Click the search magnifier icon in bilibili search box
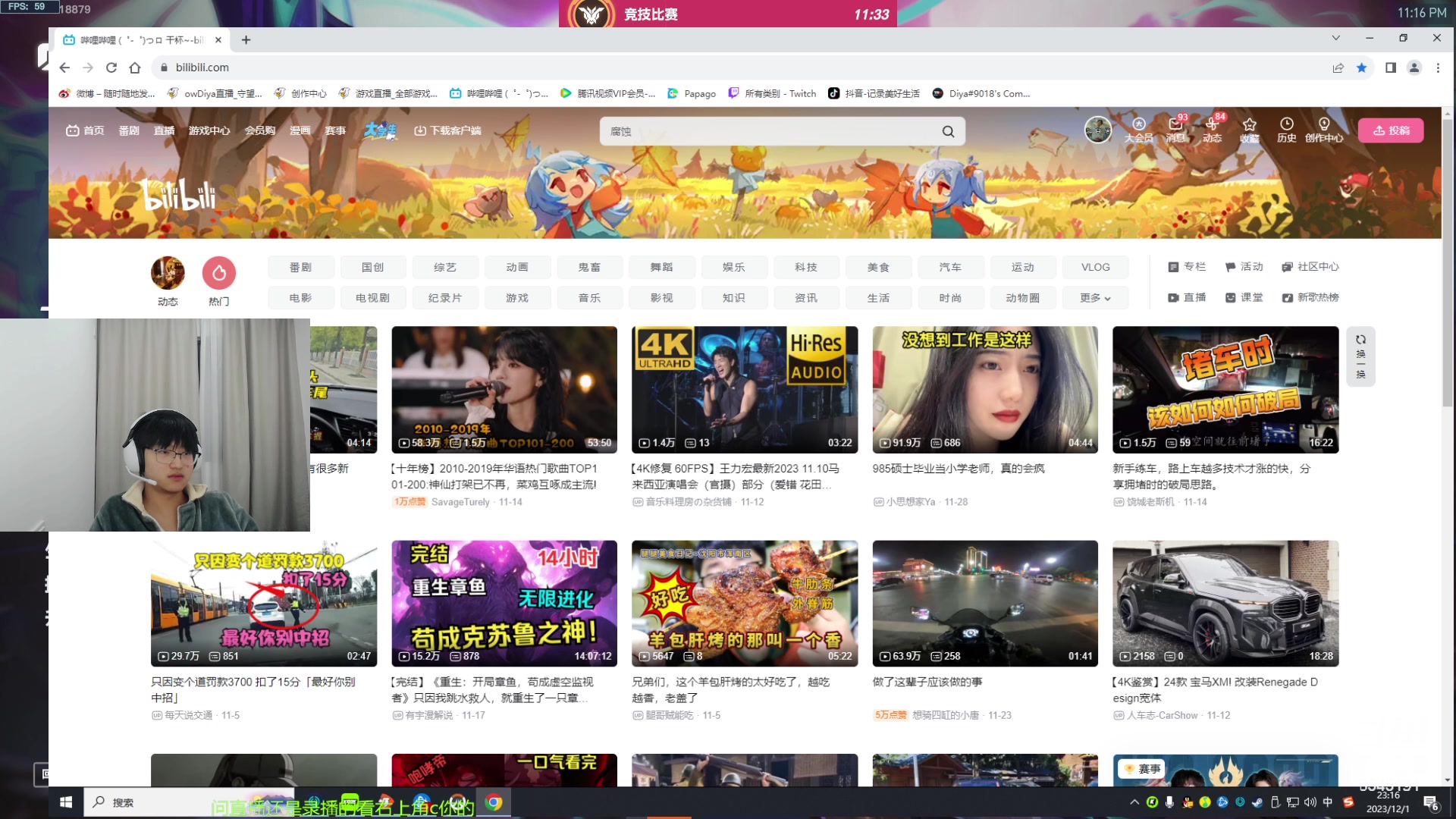Image resolution: width=1456 pixels, height=819 pixels. pyautogui.click(x=948, y=131)
